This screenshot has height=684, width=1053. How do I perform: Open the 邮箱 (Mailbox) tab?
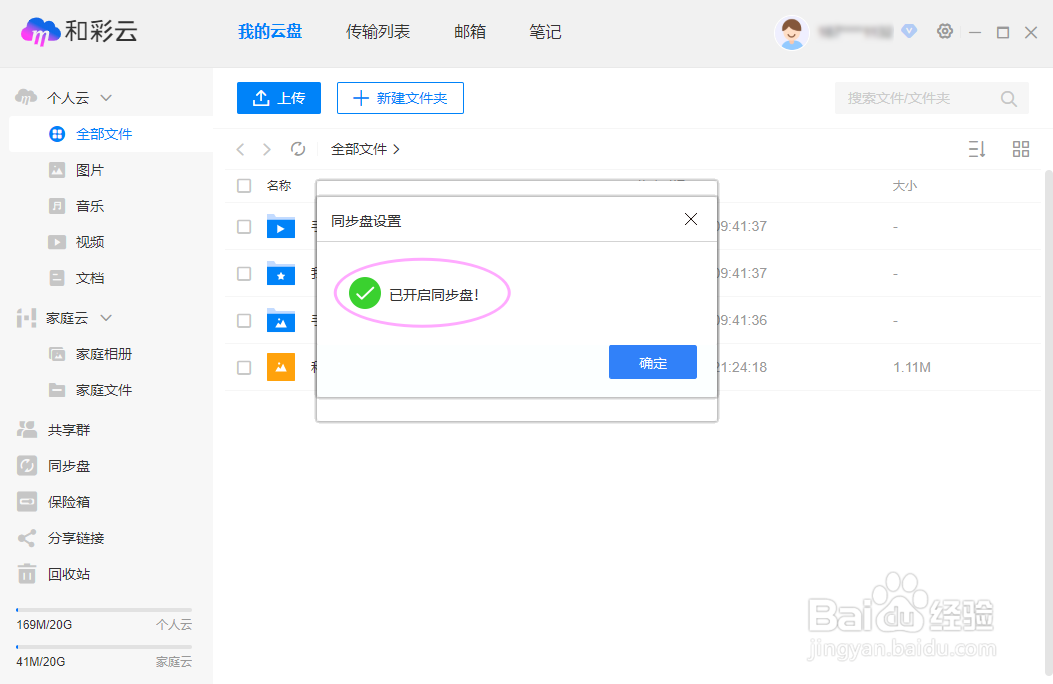click(x=469, y=31)
